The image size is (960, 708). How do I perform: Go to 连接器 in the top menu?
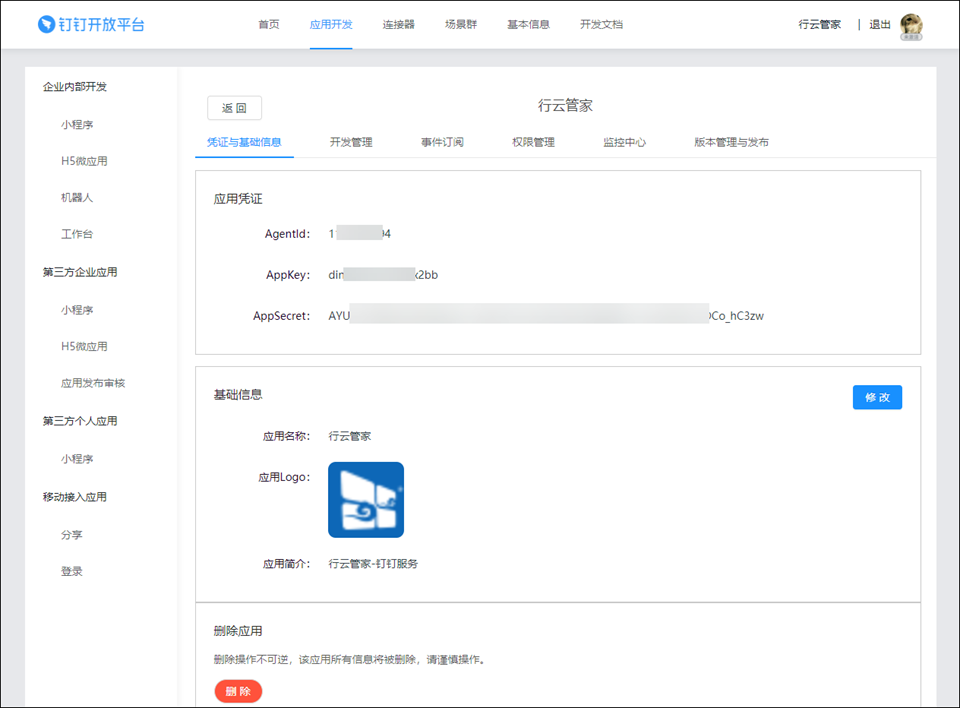tap(398, 24)
